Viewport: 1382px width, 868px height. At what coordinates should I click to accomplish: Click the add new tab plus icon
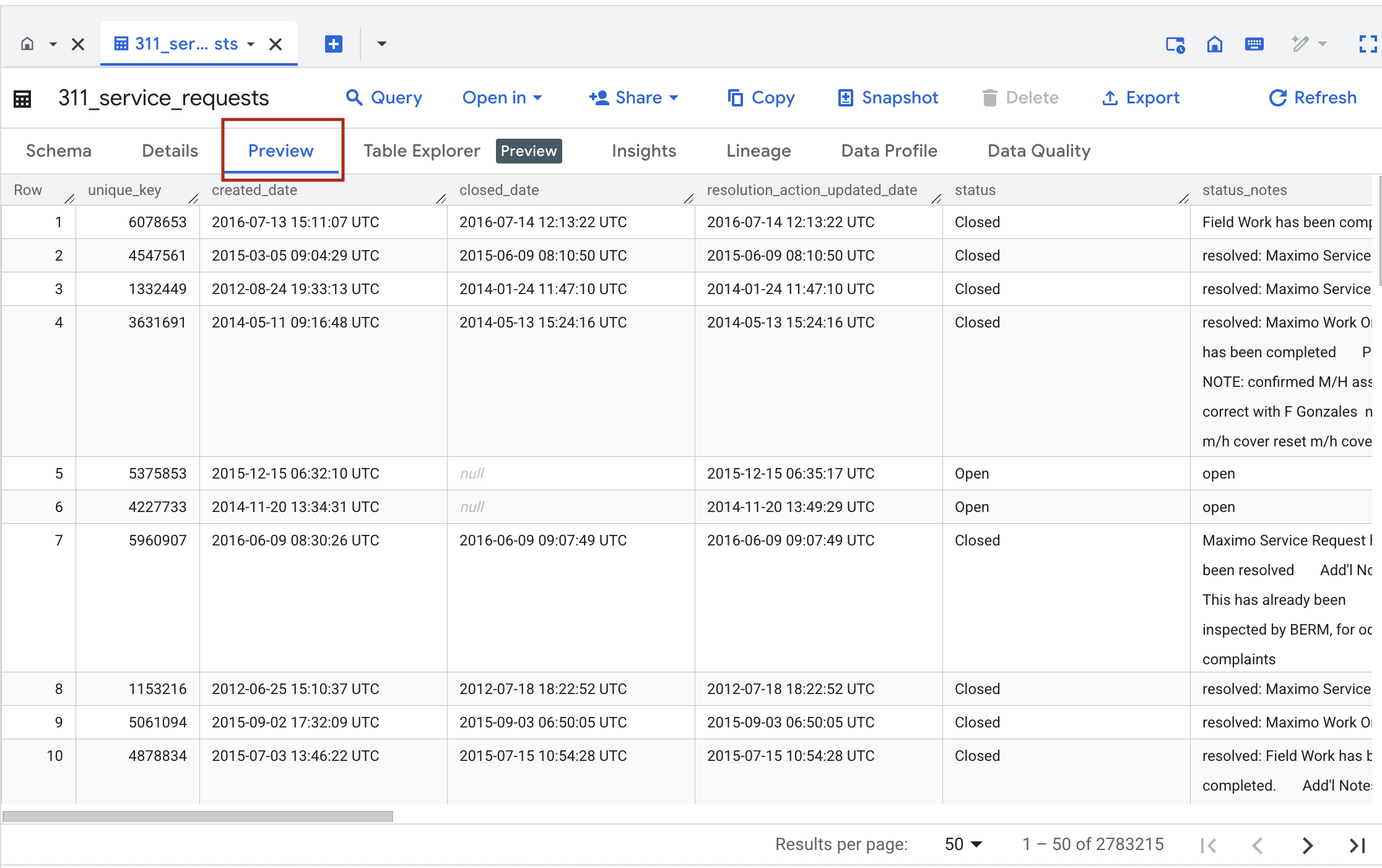(x=333, y=44)
